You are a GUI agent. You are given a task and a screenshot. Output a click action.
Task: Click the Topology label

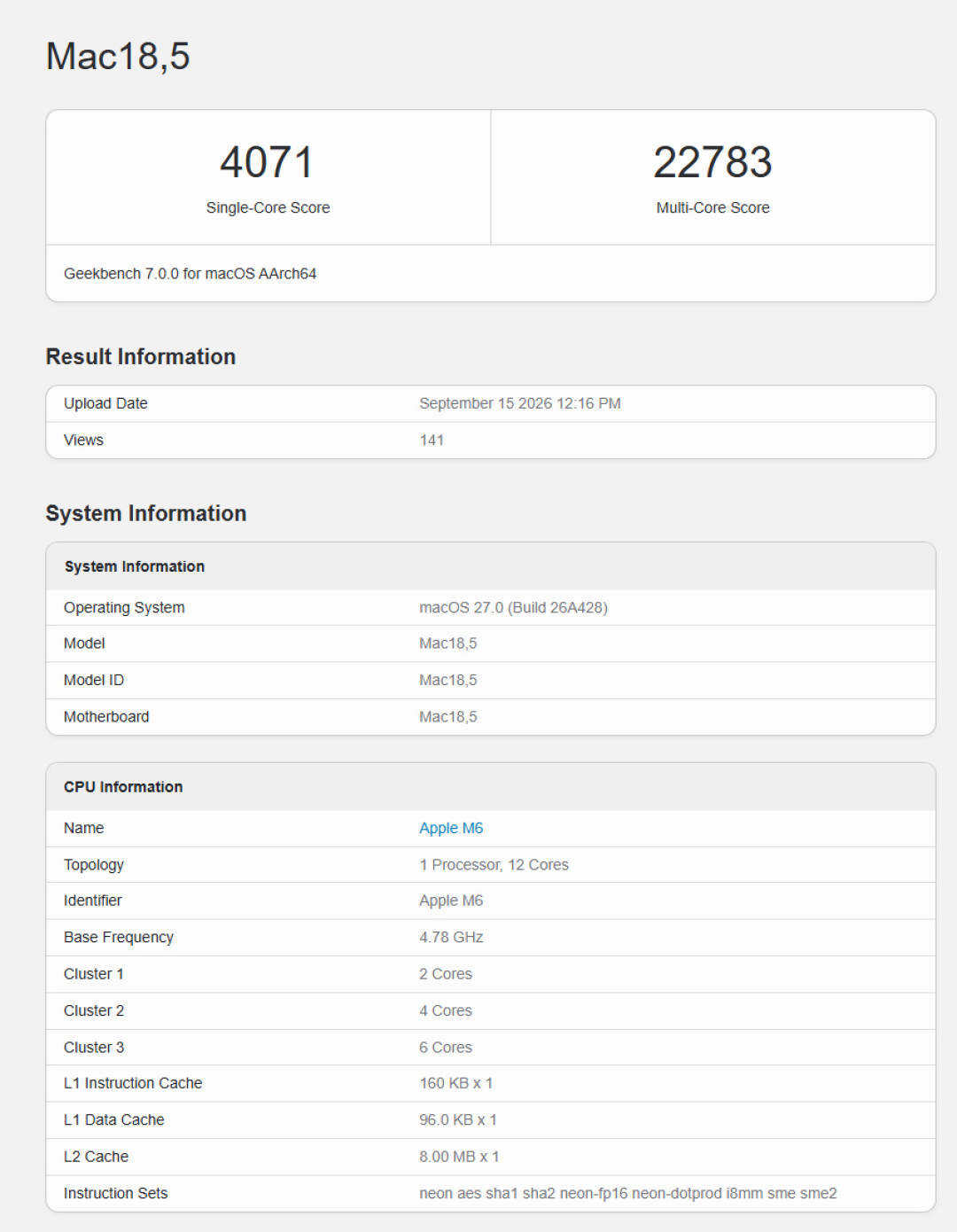[94, 865]
